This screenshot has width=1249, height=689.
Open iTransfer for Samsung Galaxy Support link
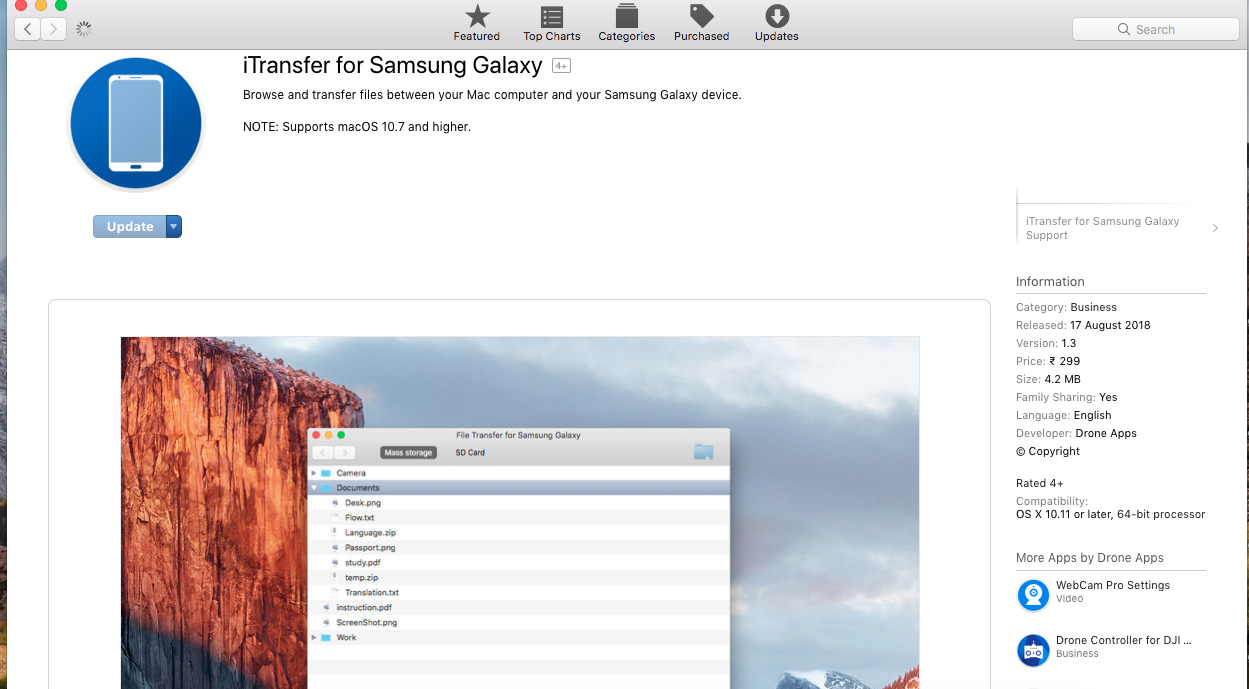pos(1102,228)
